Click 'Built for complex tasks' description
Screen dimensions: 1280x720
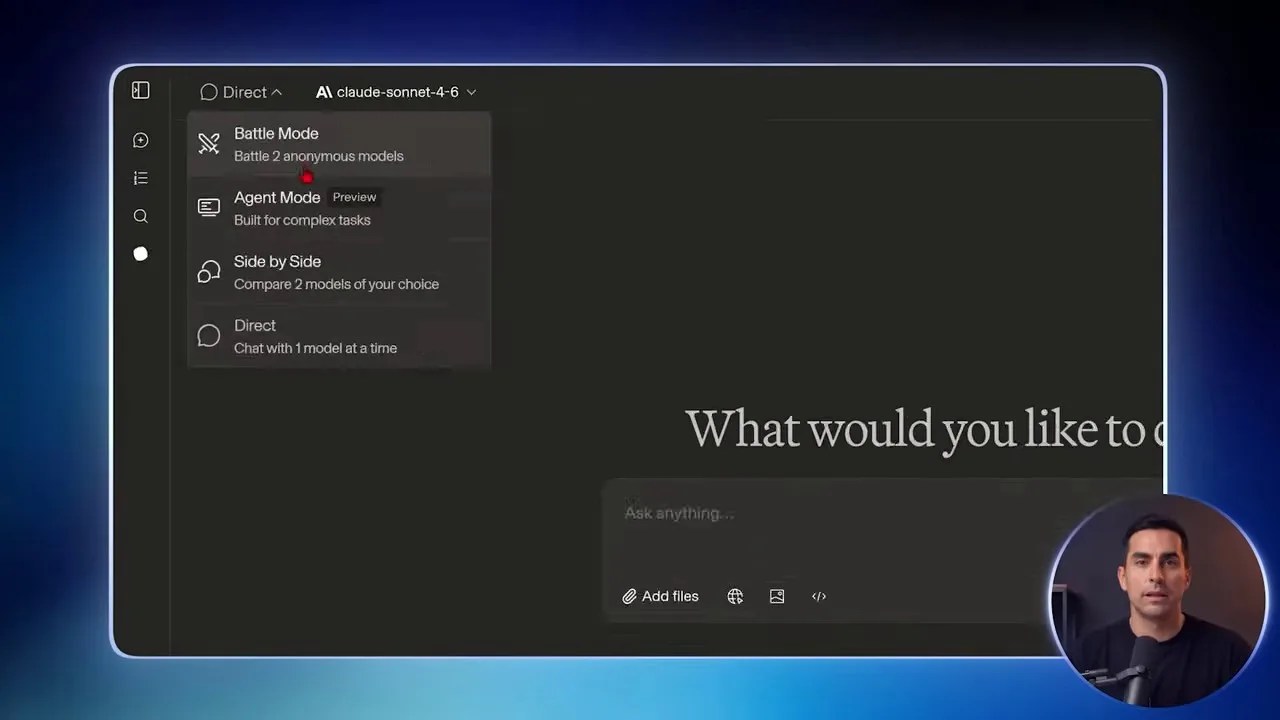click(x=302, y=220)
